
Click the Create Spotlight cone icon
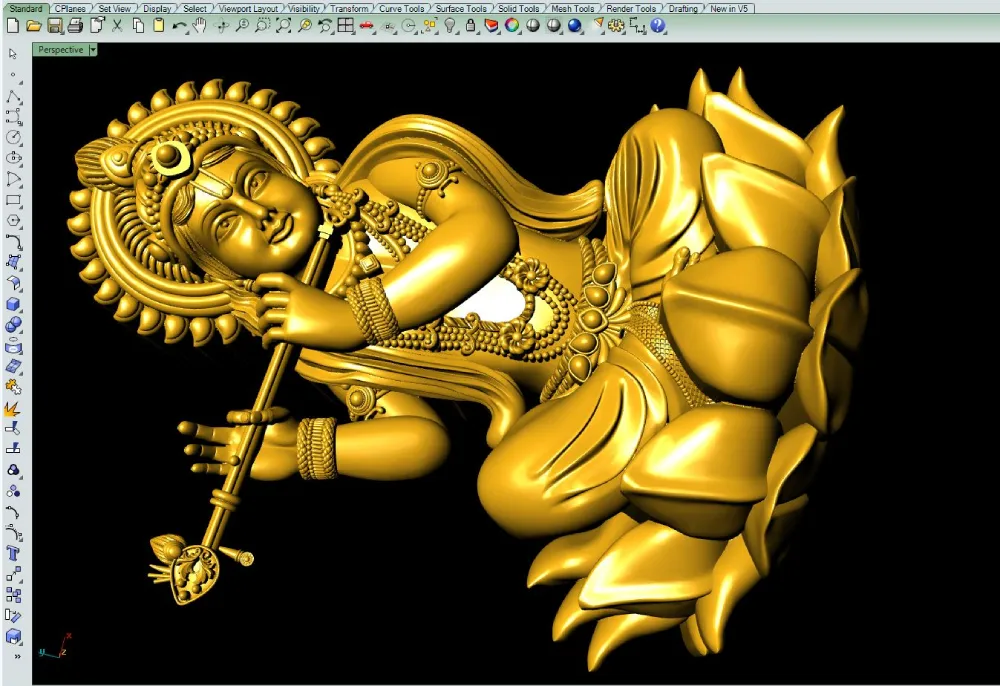pos(597,26)
